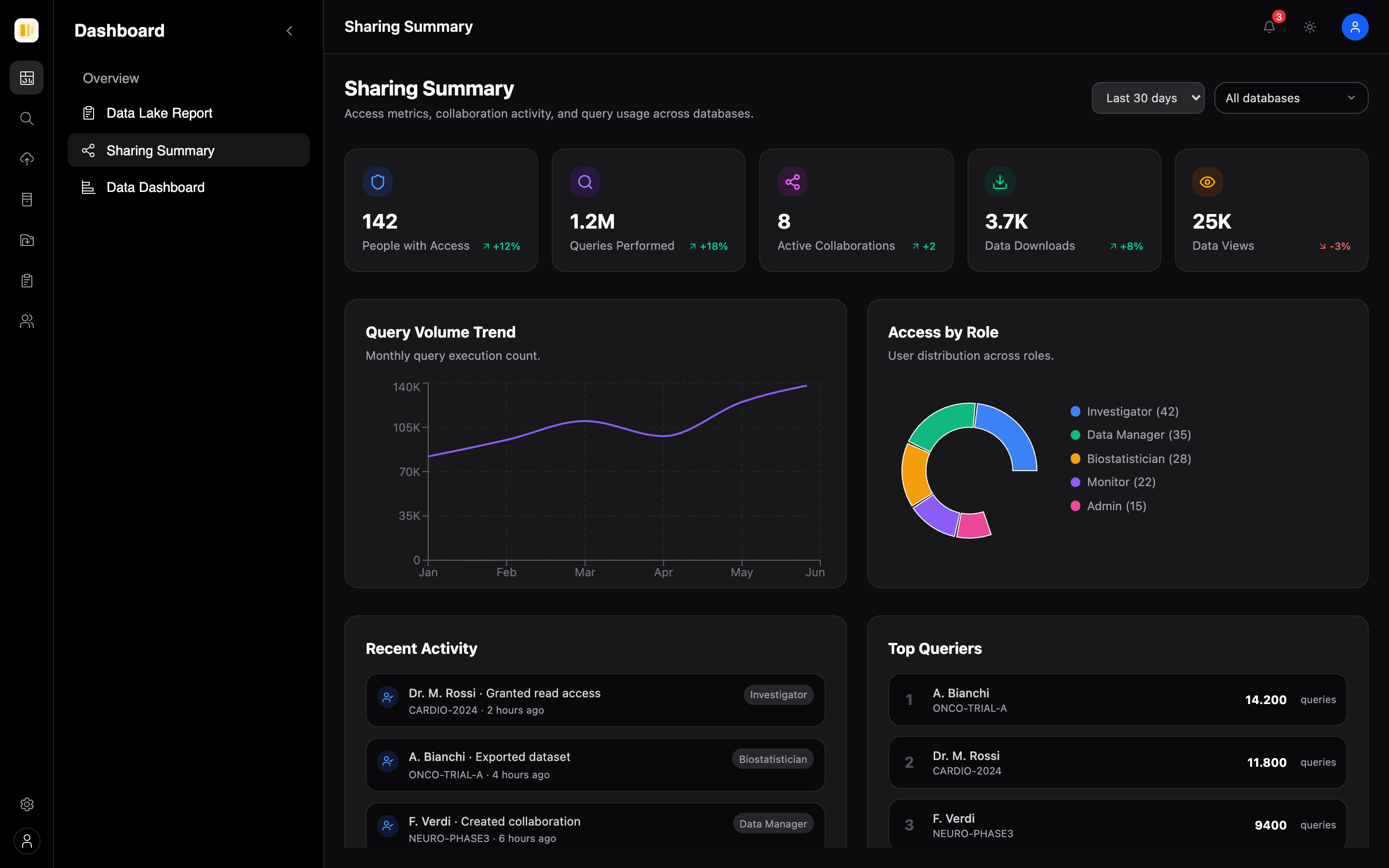Open Dr. M. Rossi top querier row
The height and width of the screenshot is (868, 1389).
[x=1117, y=762]
